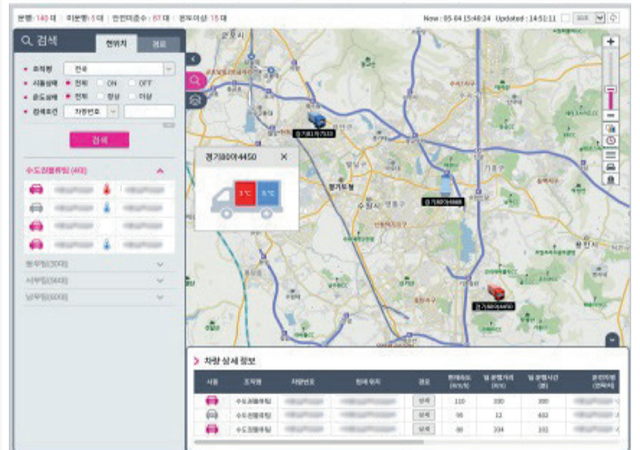The width and height of the screenshot is (640, 450).
Task: Close the 경기80아4450 vehicle popup
Action: point(283,156)
